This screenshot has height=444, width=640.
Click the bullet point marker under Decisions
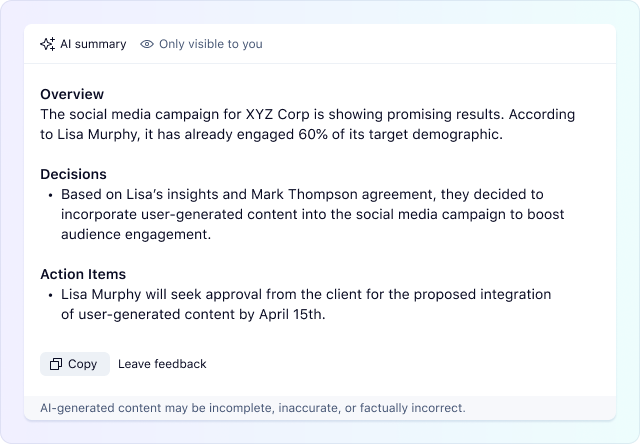point(49,195)
